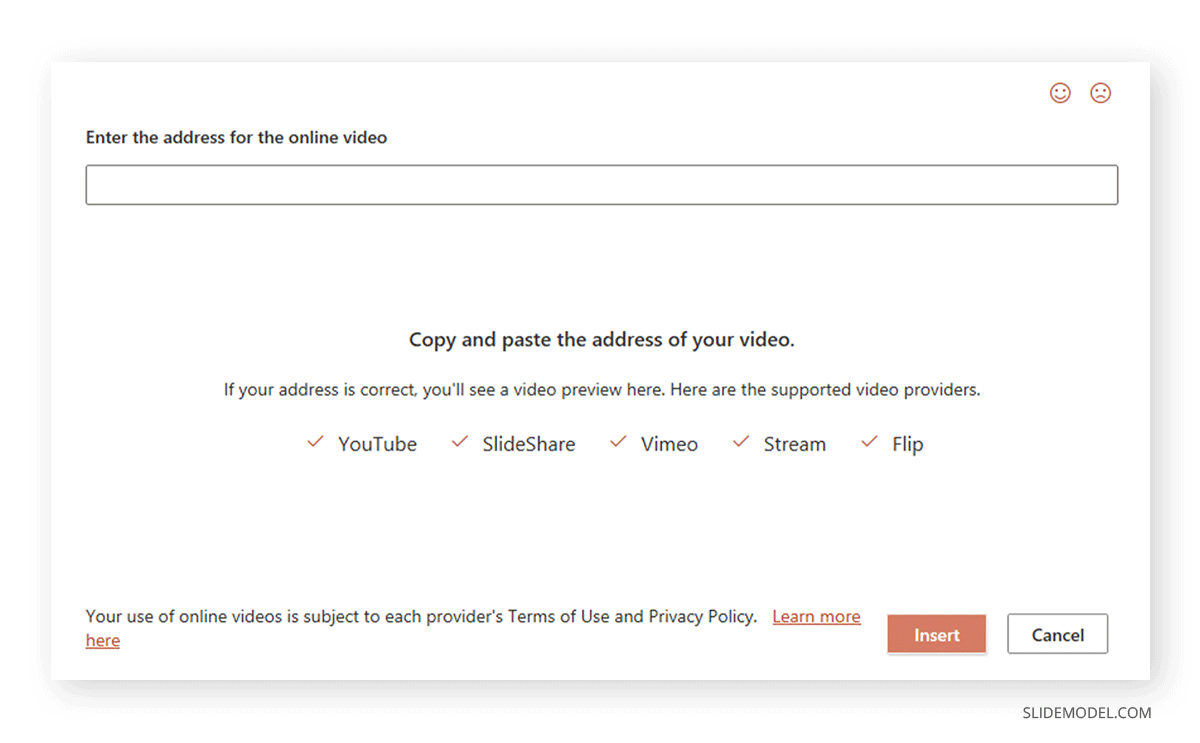Click the checkmark beside SlideShare
The image size is (1200, 743).
click(460, 442)
